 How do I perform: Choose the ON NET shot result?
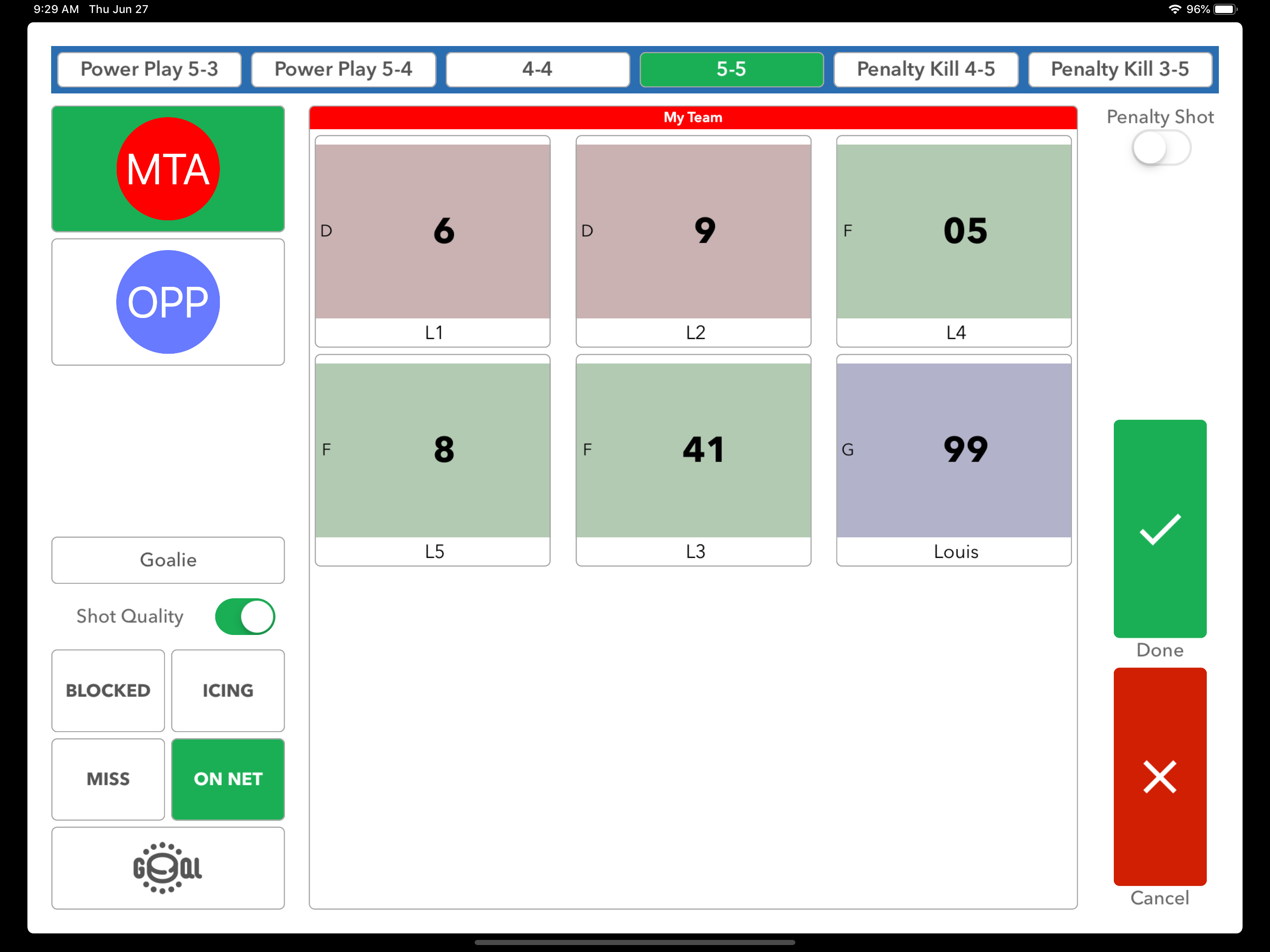click(228, 779)
